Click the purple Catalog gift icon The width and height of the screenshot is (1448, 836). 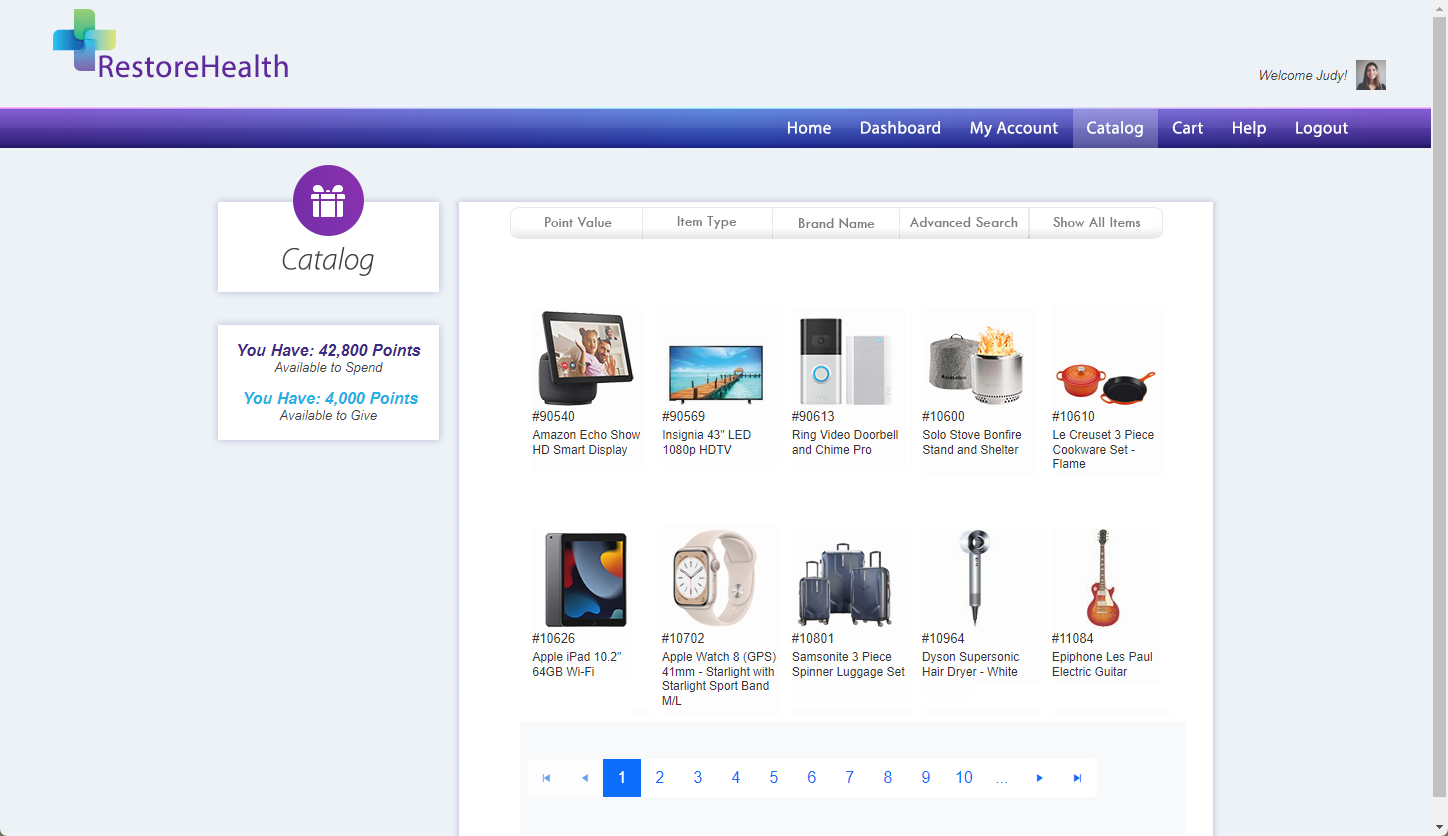point(328,201)
